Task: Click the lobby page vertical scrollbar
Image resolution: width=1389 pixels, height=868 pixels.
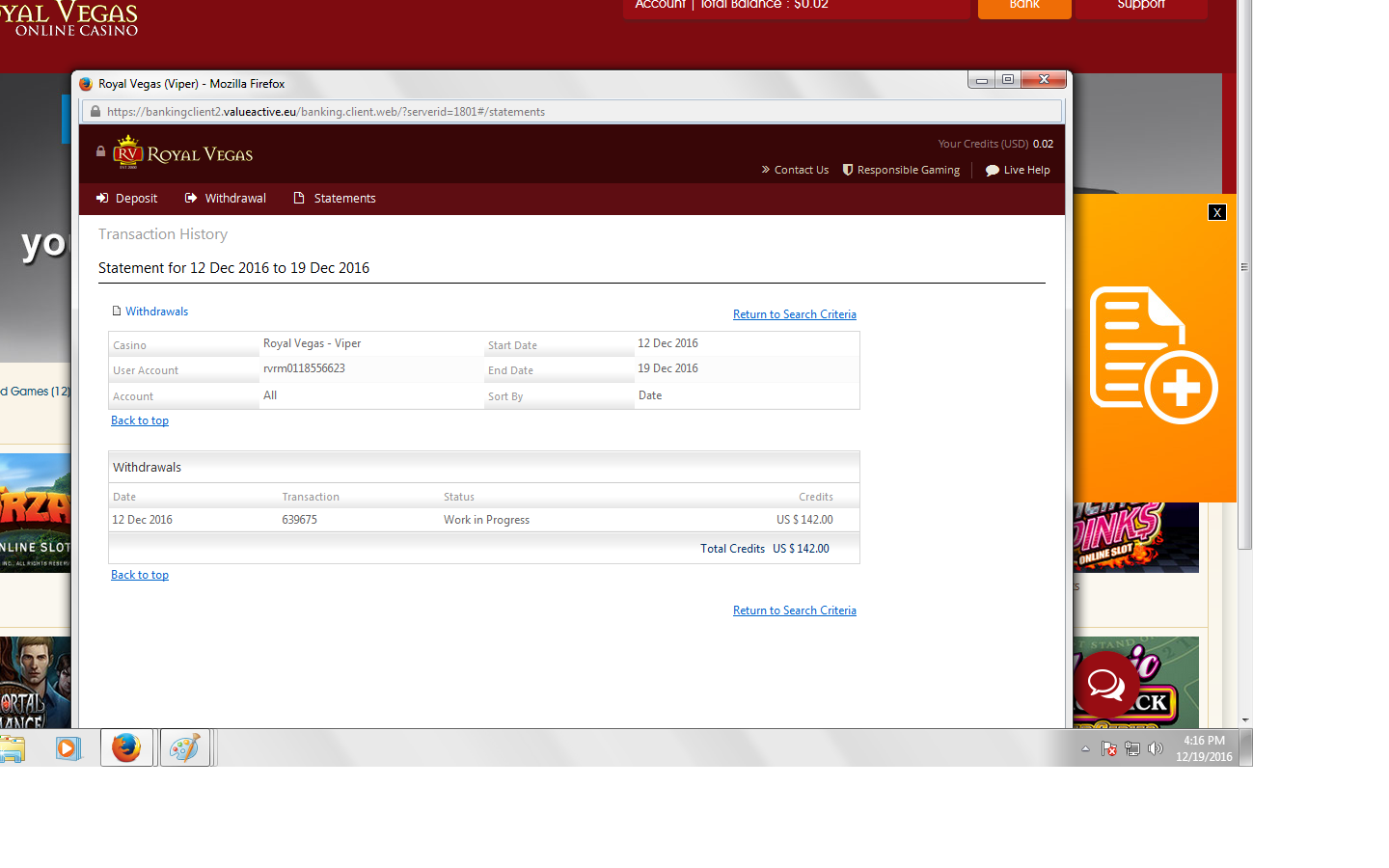Action: pos(1245,275)
